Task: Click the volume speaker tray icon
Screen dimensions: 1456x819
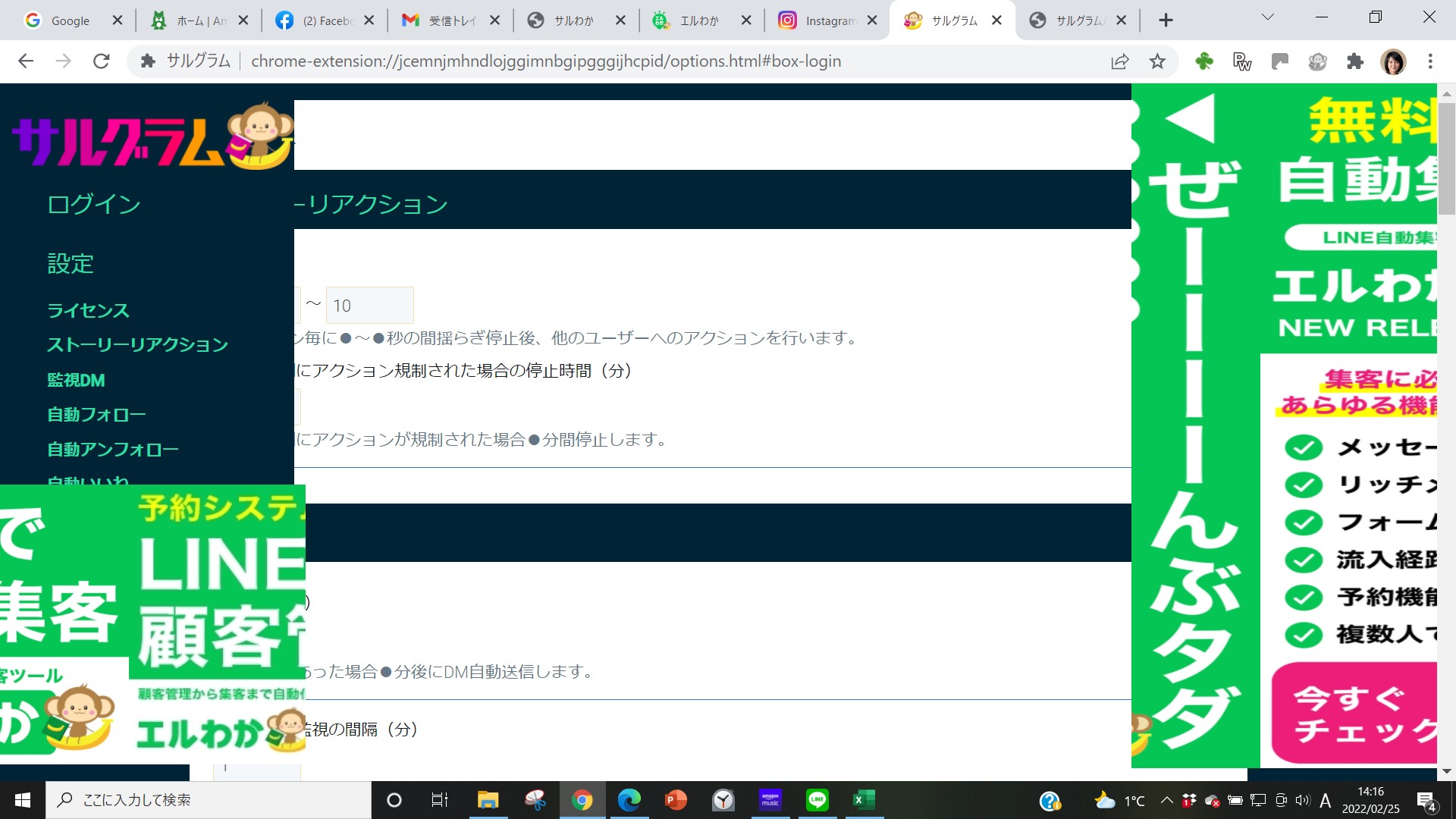Action: coord(1303,800)
